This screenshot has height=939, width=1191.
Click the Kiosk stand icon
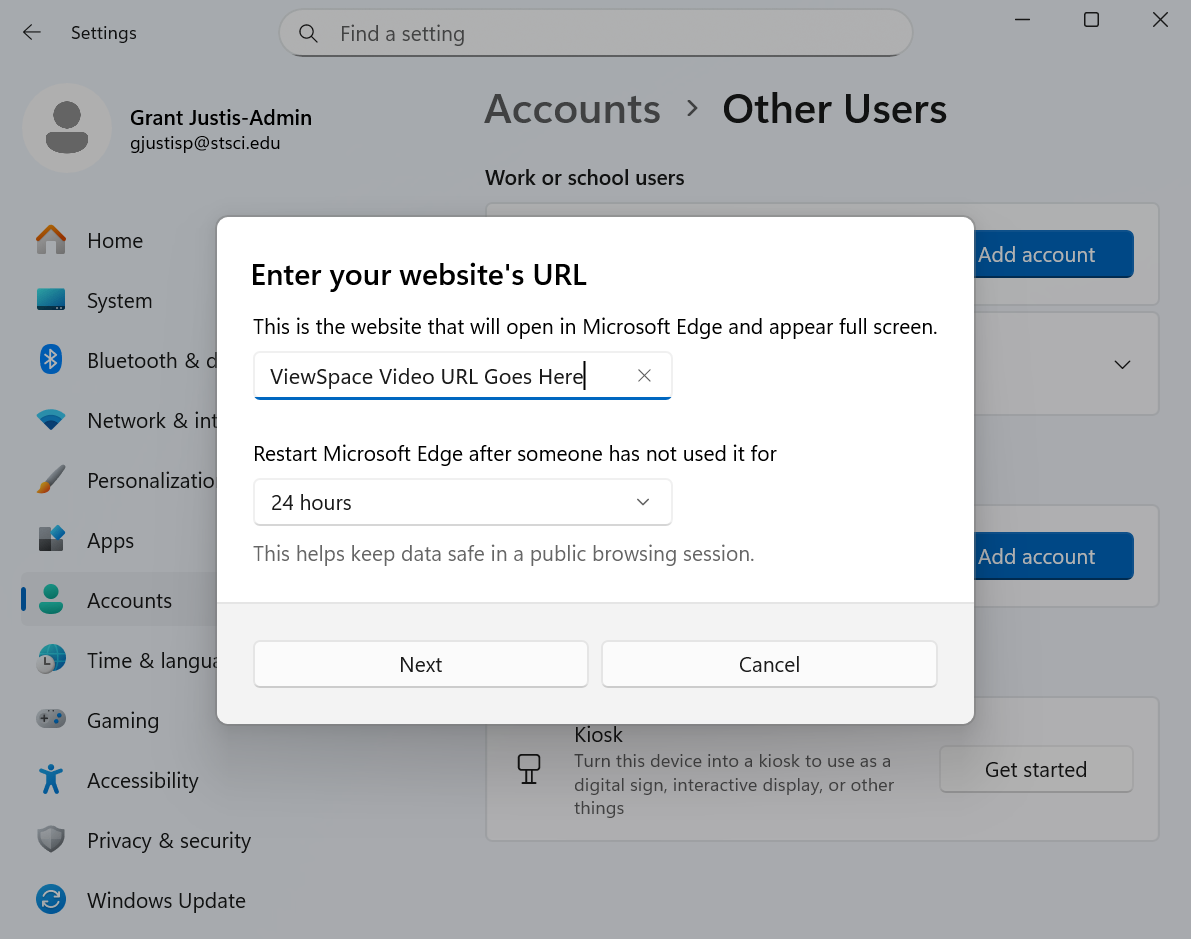[x=529, y=769]
